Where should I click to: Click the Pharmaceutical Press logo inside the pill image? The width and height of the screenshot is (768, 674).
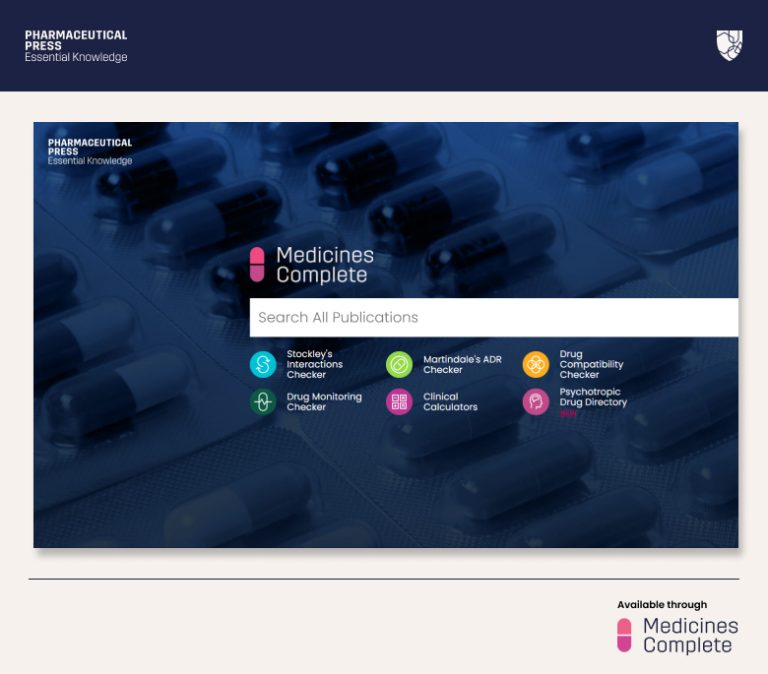pos(90,152)
